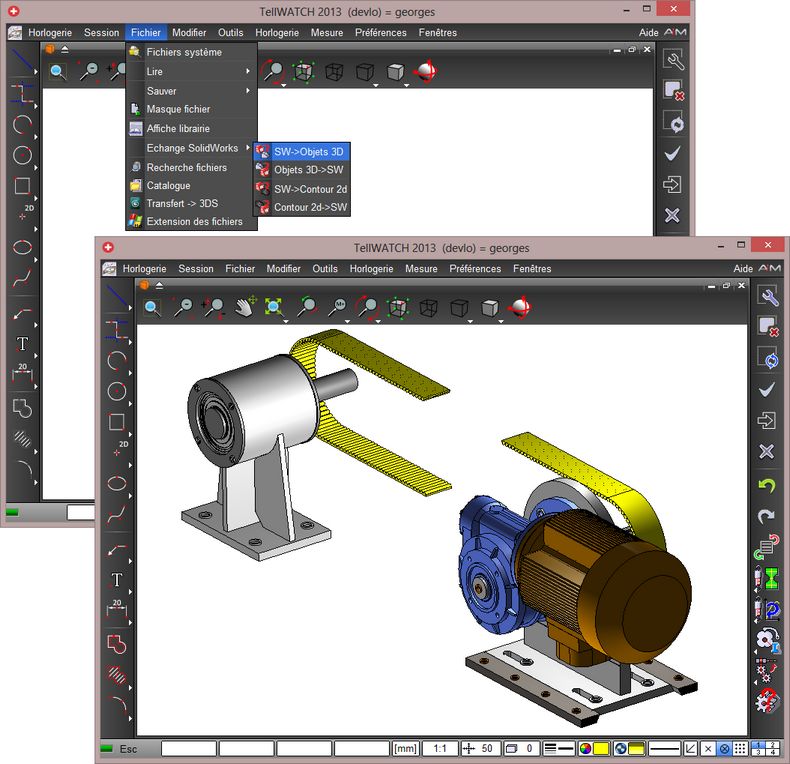
Task: Click the first yellow color swatch in status bar
Action: tap(602, 748)
